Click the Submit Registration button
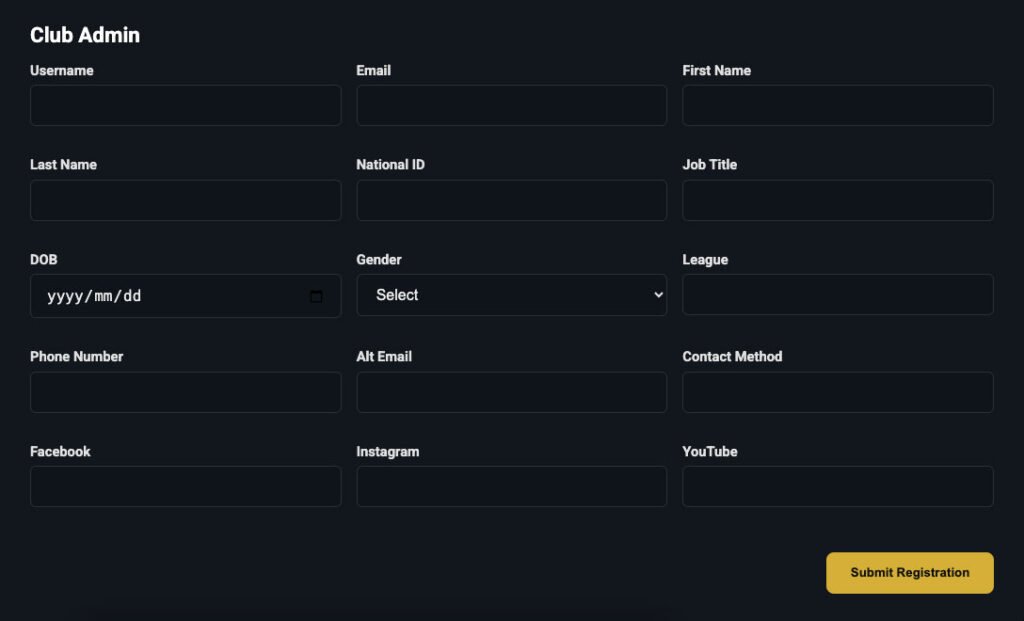Viewport: 1024px width, 621px height. [909, 573]
